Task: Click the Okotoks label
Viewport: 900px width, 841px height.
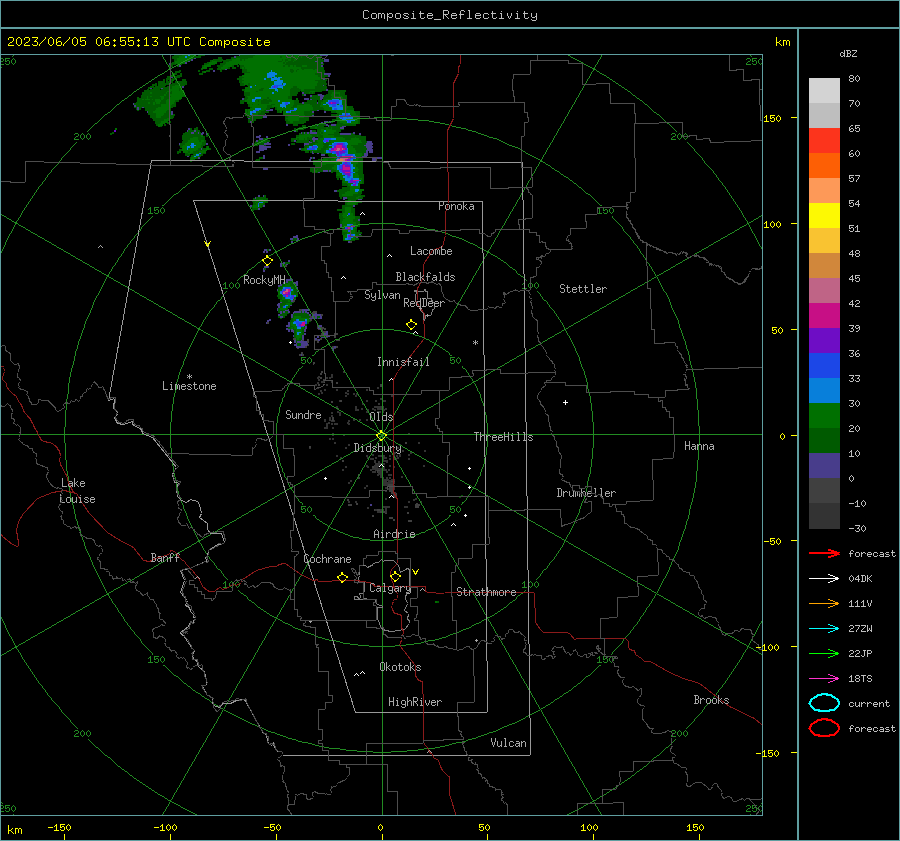Action: pyautogui.click(x=400, y=667)
